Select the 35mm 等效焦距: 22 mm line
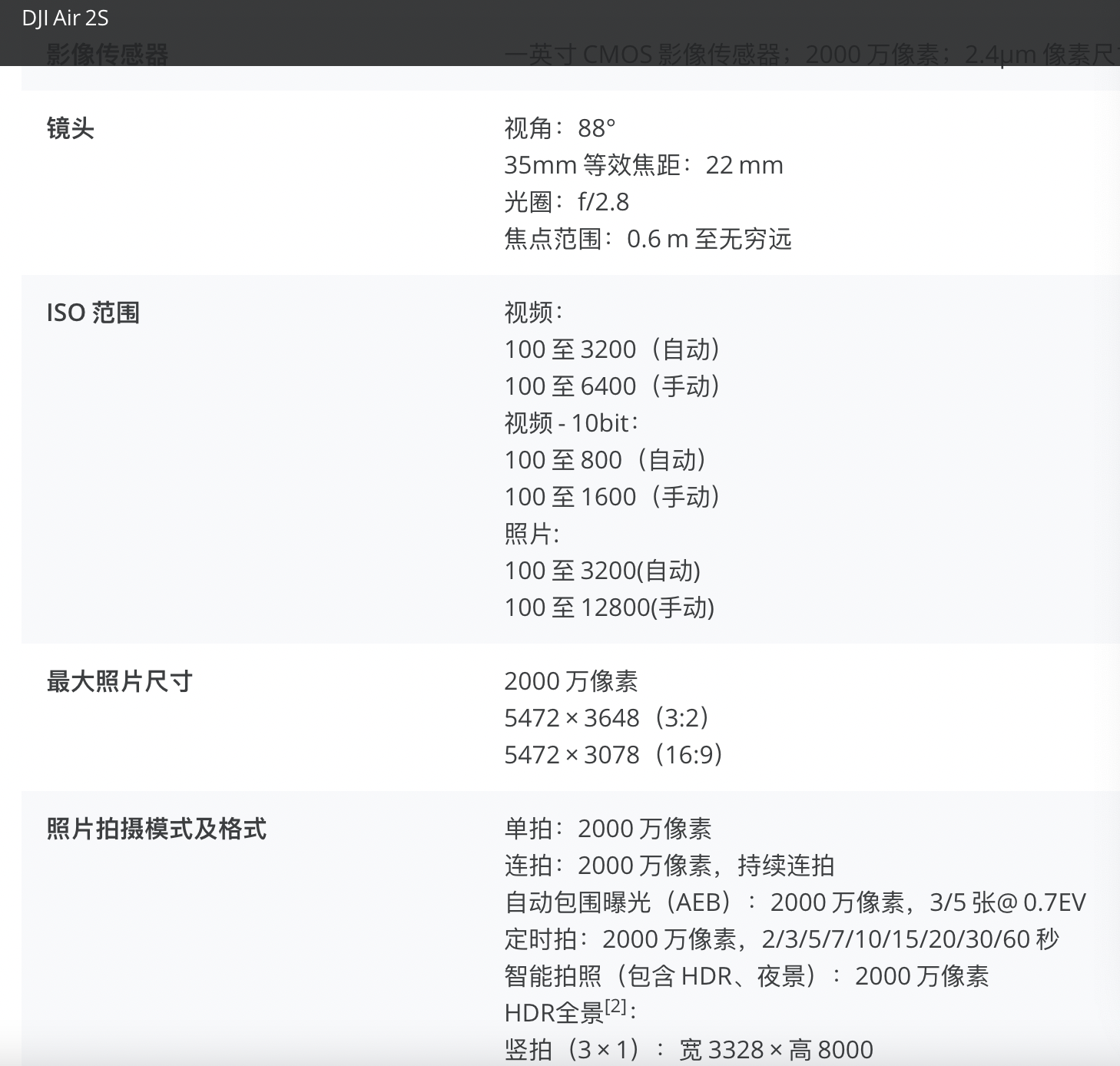 click(x=644, y=165)
